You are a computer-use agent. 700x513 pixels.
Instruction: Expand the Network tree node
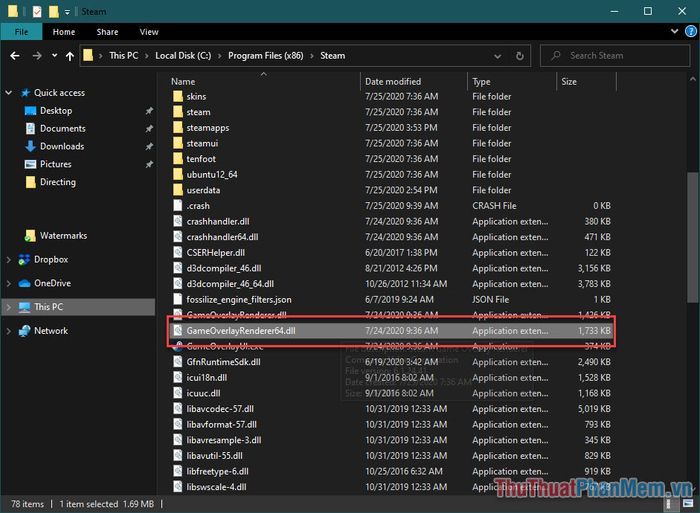click(x=8, y=331)
